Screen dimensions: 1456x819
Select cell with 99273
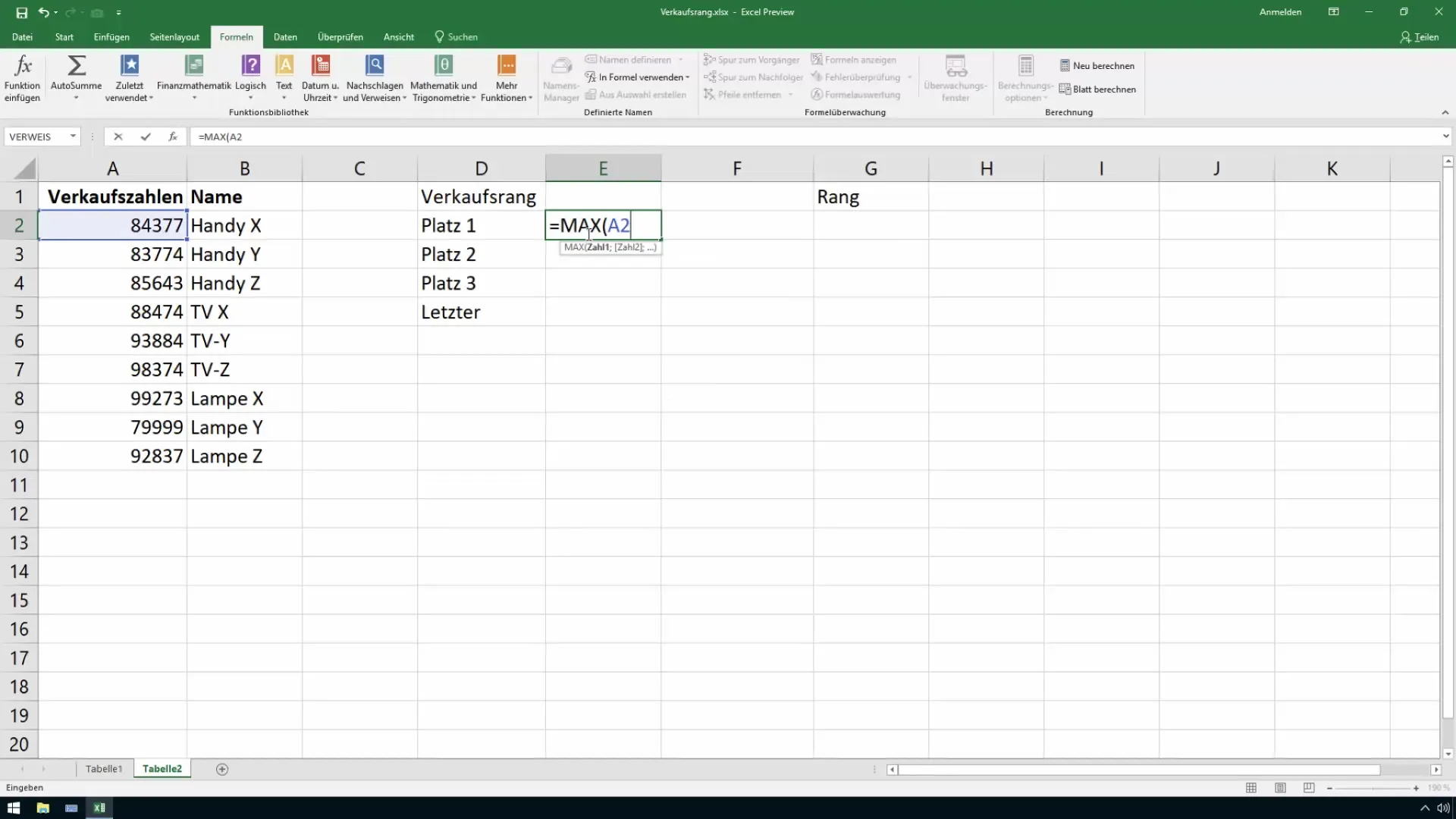tap(112, 399)
